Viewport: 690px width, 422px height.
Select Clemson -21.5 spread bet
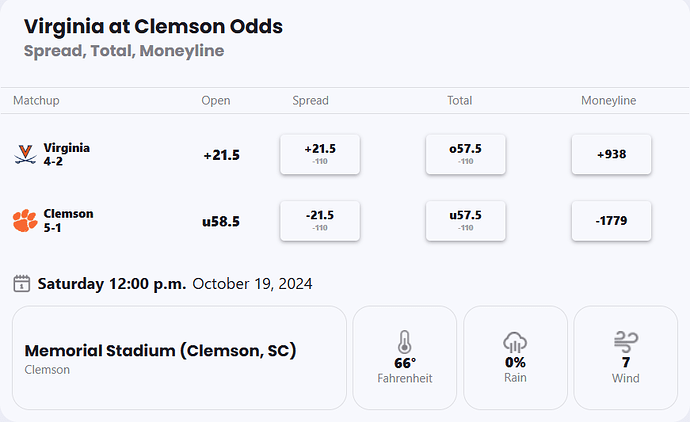point(320,220)
